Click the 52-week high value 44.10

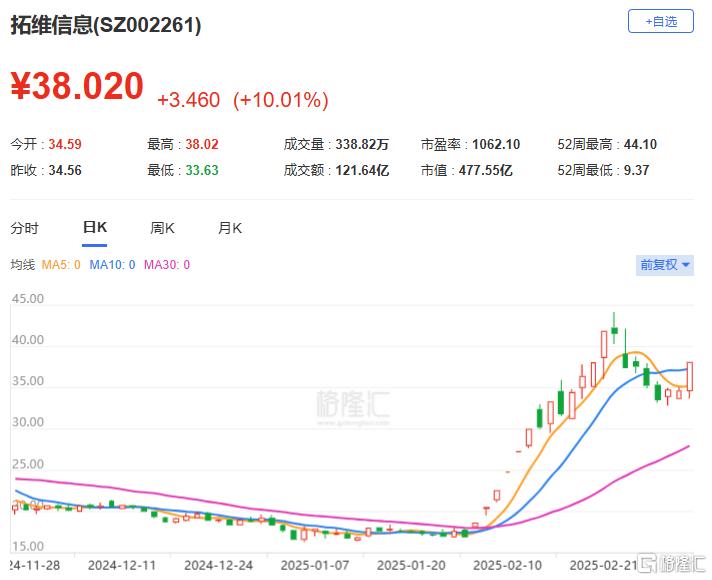pyautogui.click(x=640, y=144)
